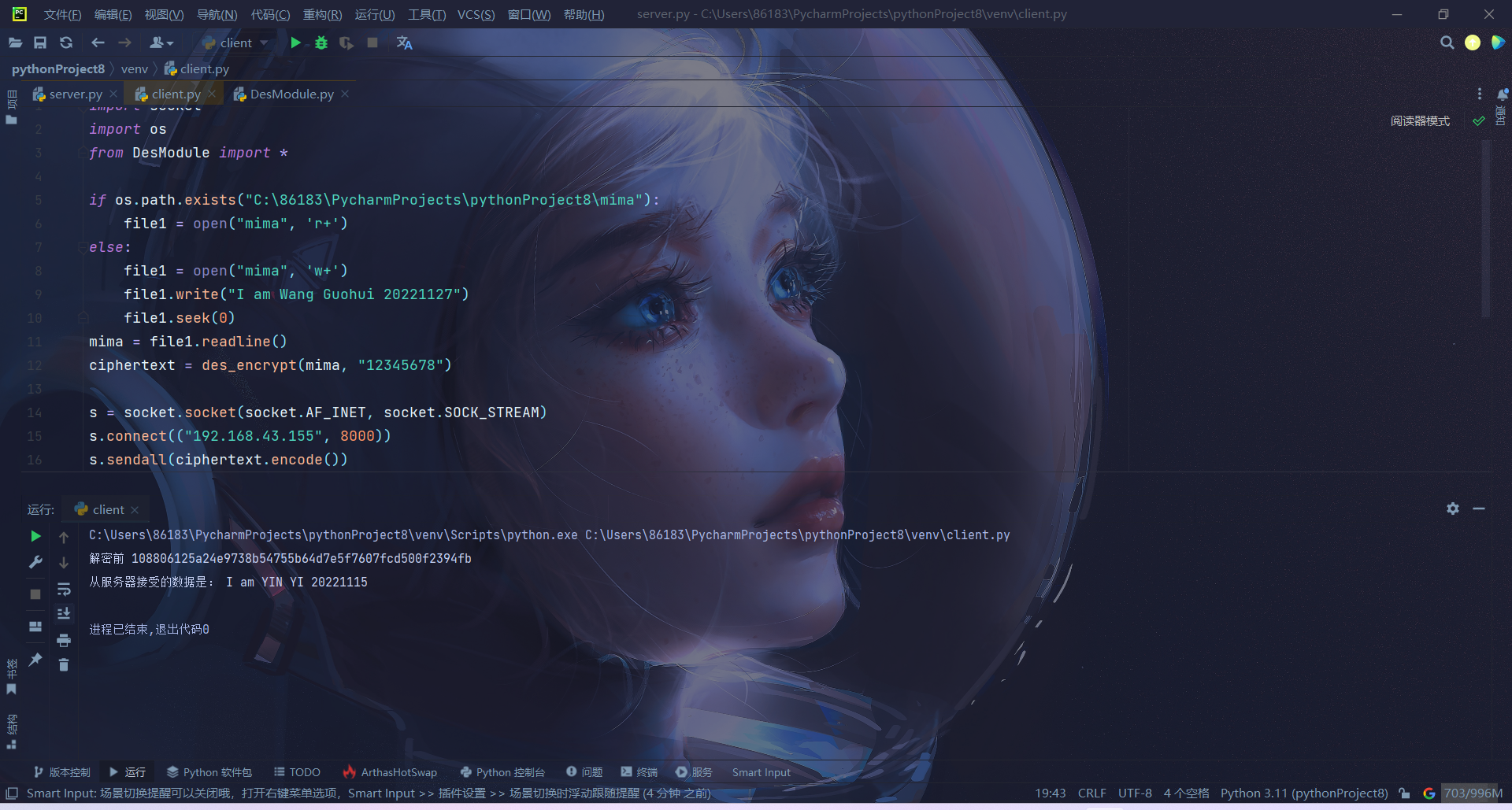The image size is (1512, 810).
Task: Open the TODO tool window
Action: (x=297, y=772)
